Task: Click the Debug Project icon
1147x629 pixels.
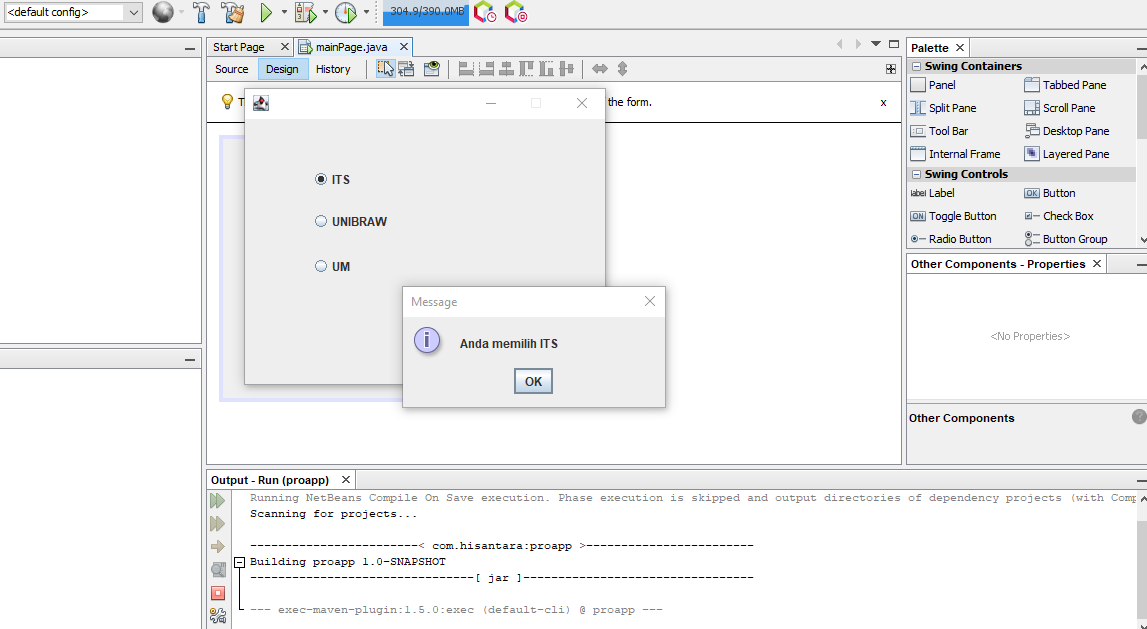Action: tap(306, 13)
